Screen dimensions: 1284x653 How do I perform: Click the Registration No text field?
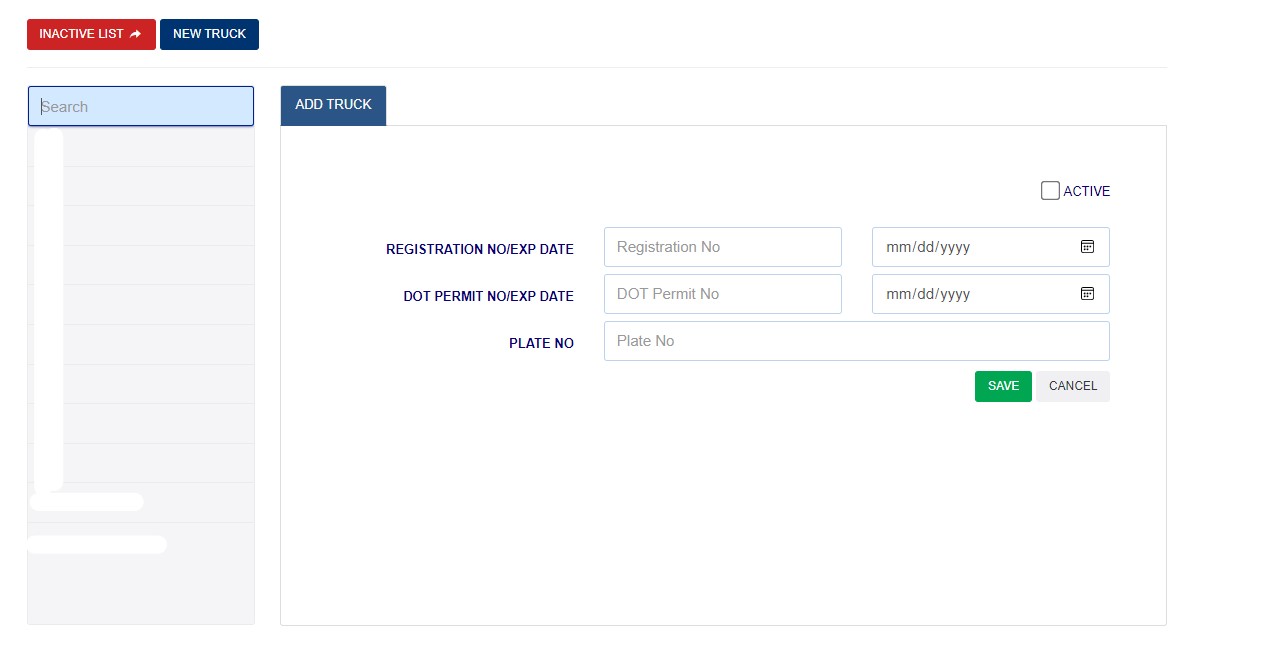click(722, 247)
